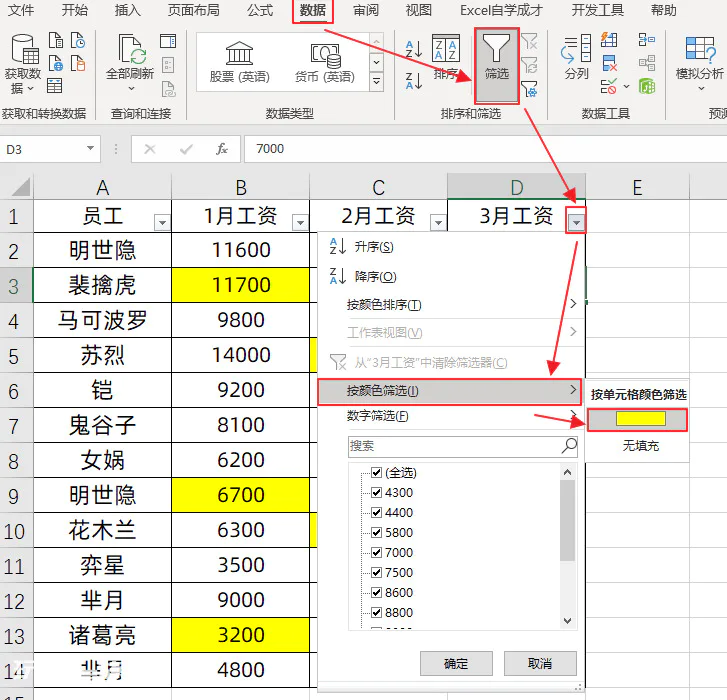Image resolution: width=727 pixels, height=700 pixels.
Task: Open the 获取数据 (Get Data) button
Action: click(x=22, y=64)
